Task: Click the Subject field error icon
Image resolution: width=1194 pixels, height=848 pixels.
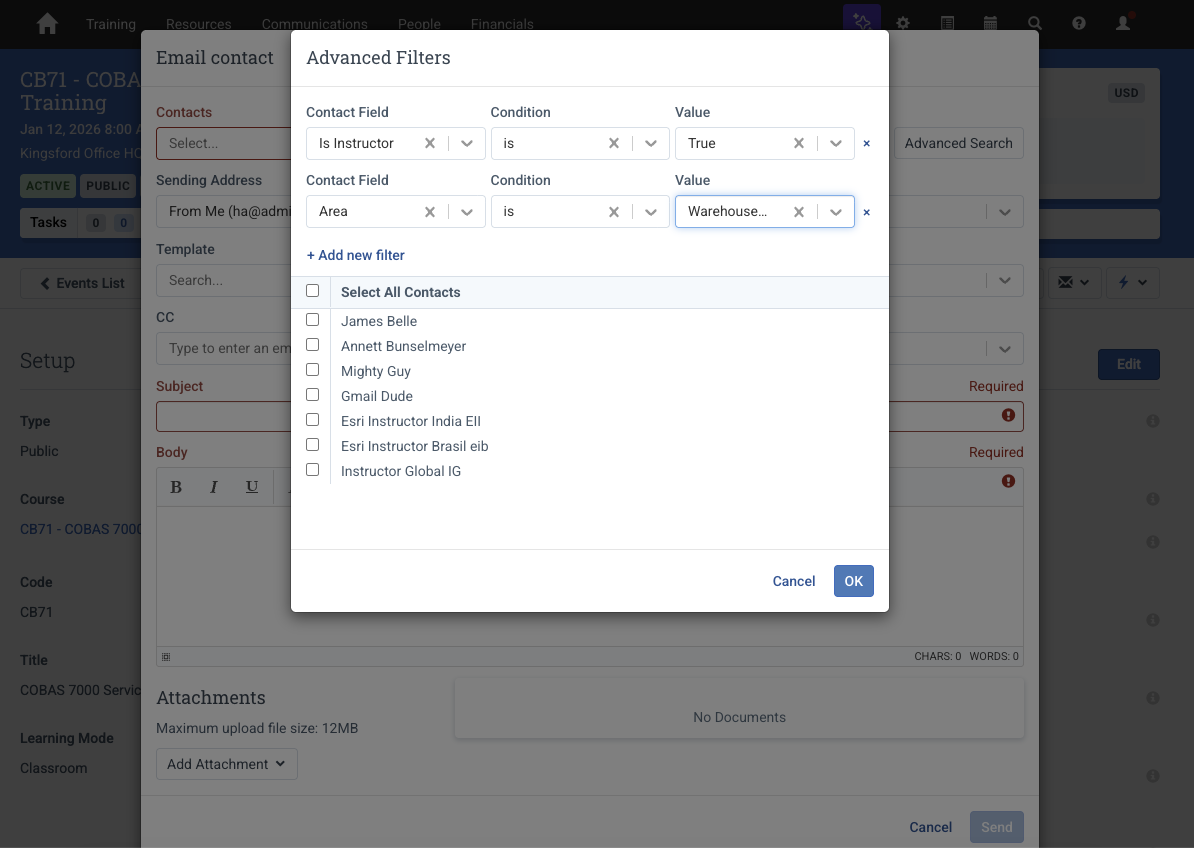Action: coord(1008,415)
